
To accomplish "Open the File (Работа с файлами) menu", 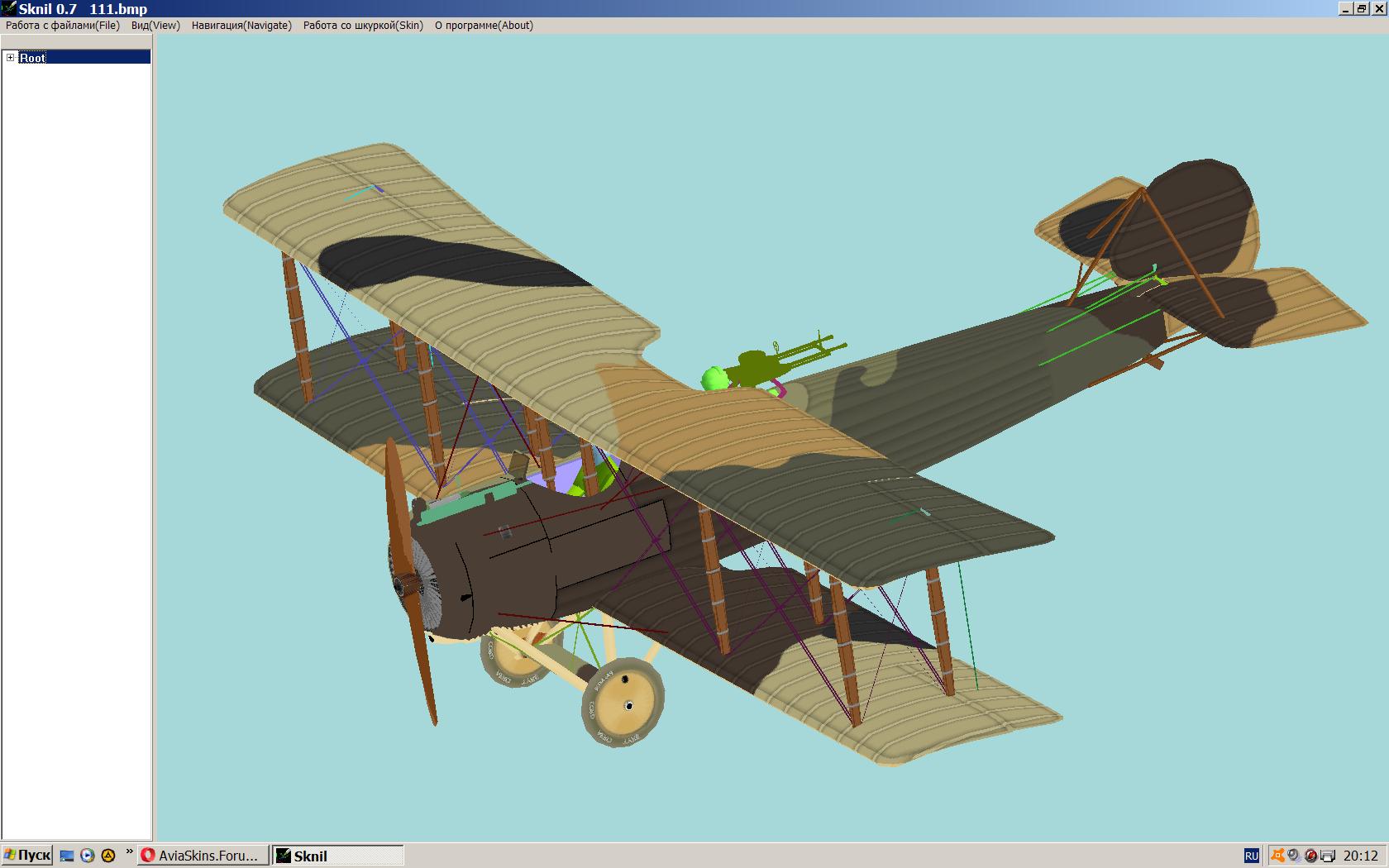I will pyautogui.click(x=63, y=26).
